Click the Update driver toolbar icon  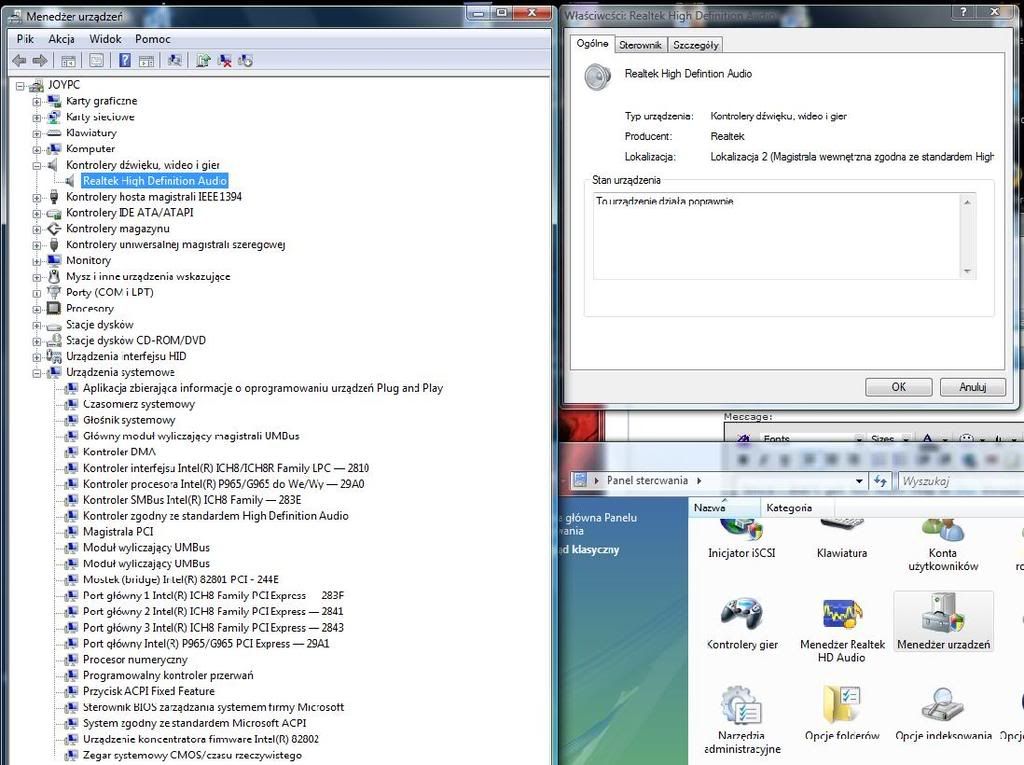(203, 61)
